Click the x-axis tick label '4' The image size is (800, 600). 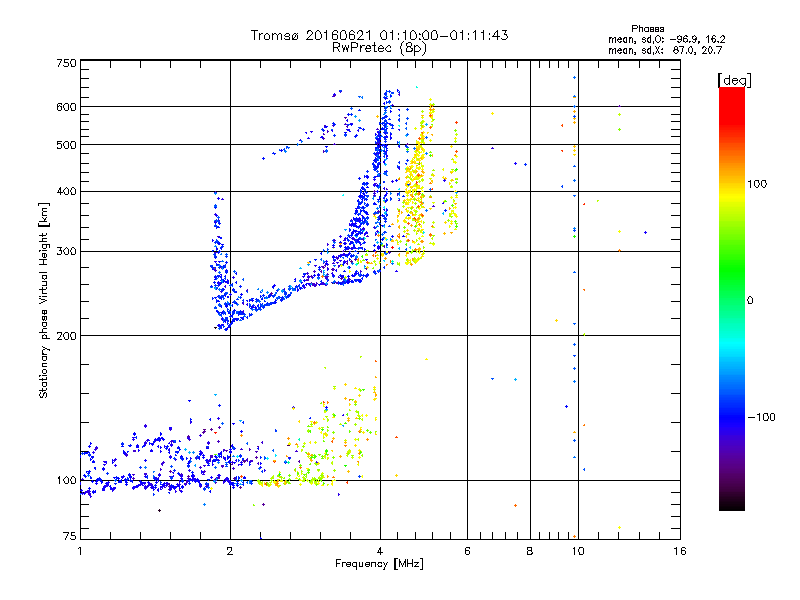click(x=380, y=551)
